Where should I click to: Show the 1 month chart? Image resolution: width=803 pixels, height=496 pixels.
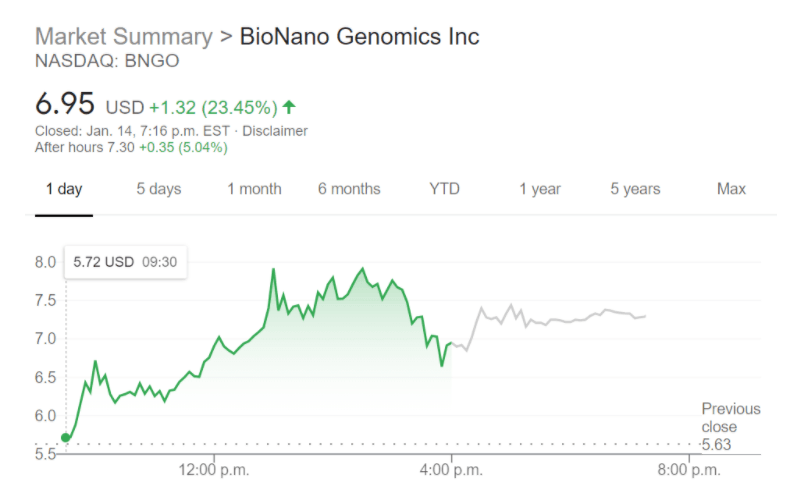254,189
